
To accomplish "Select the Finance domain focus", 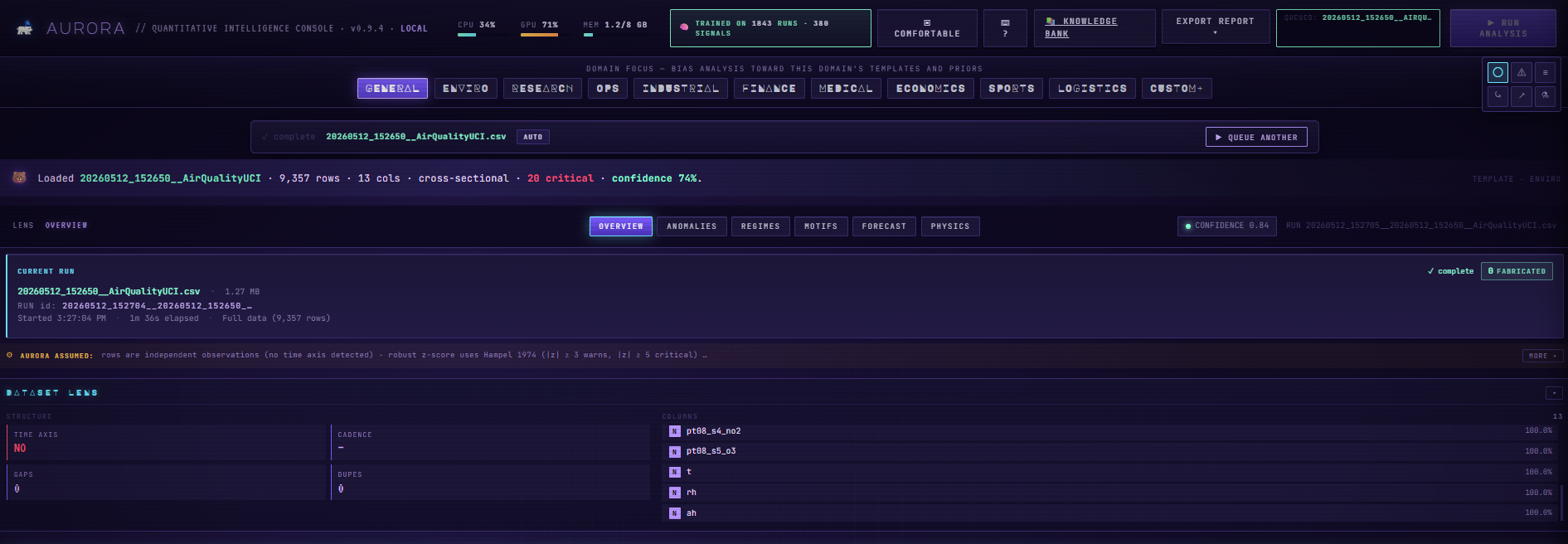I will click(x=769, y=88).
